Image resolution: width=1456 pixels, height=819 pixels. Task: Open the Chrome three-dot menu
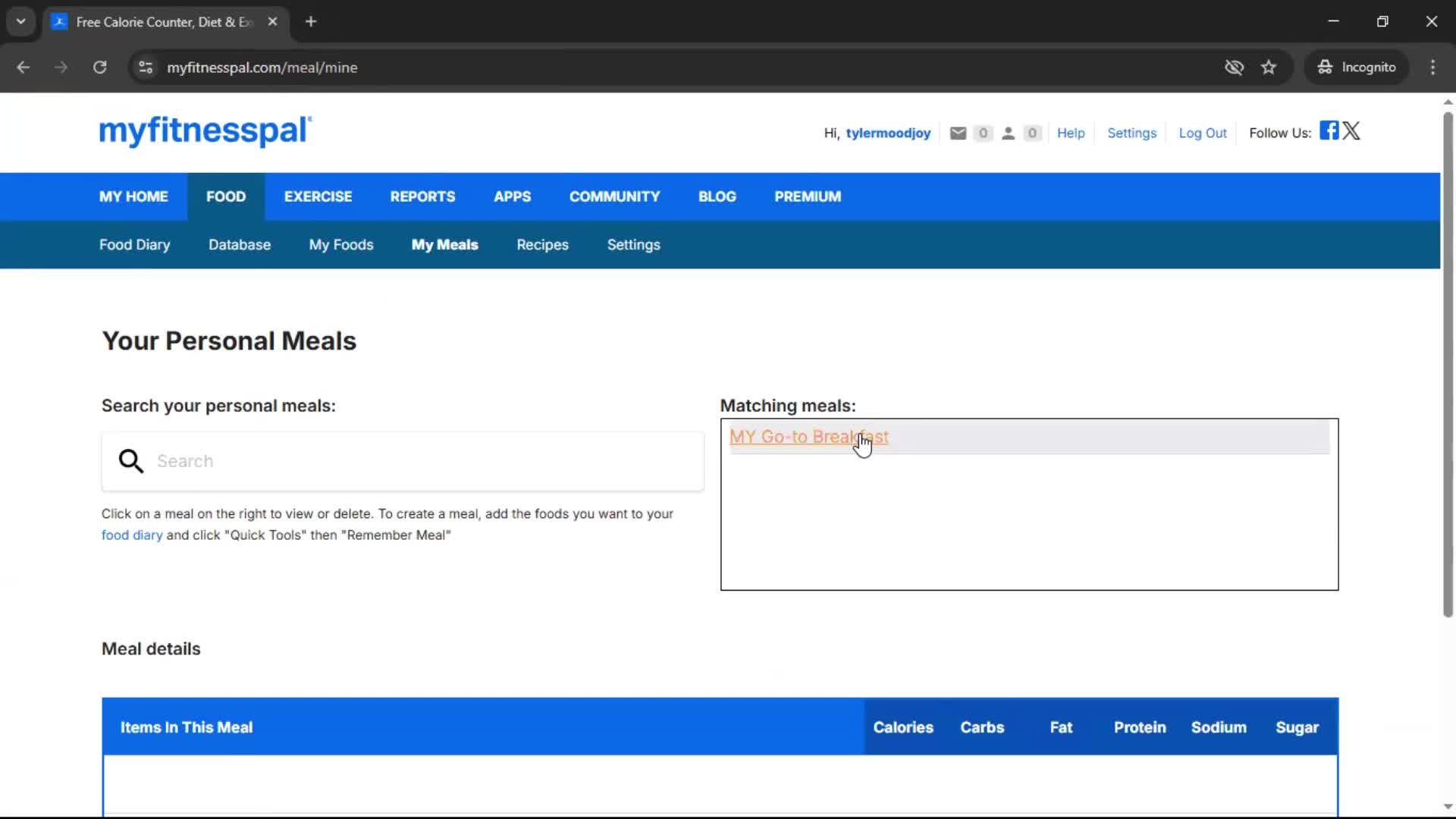1432,67
